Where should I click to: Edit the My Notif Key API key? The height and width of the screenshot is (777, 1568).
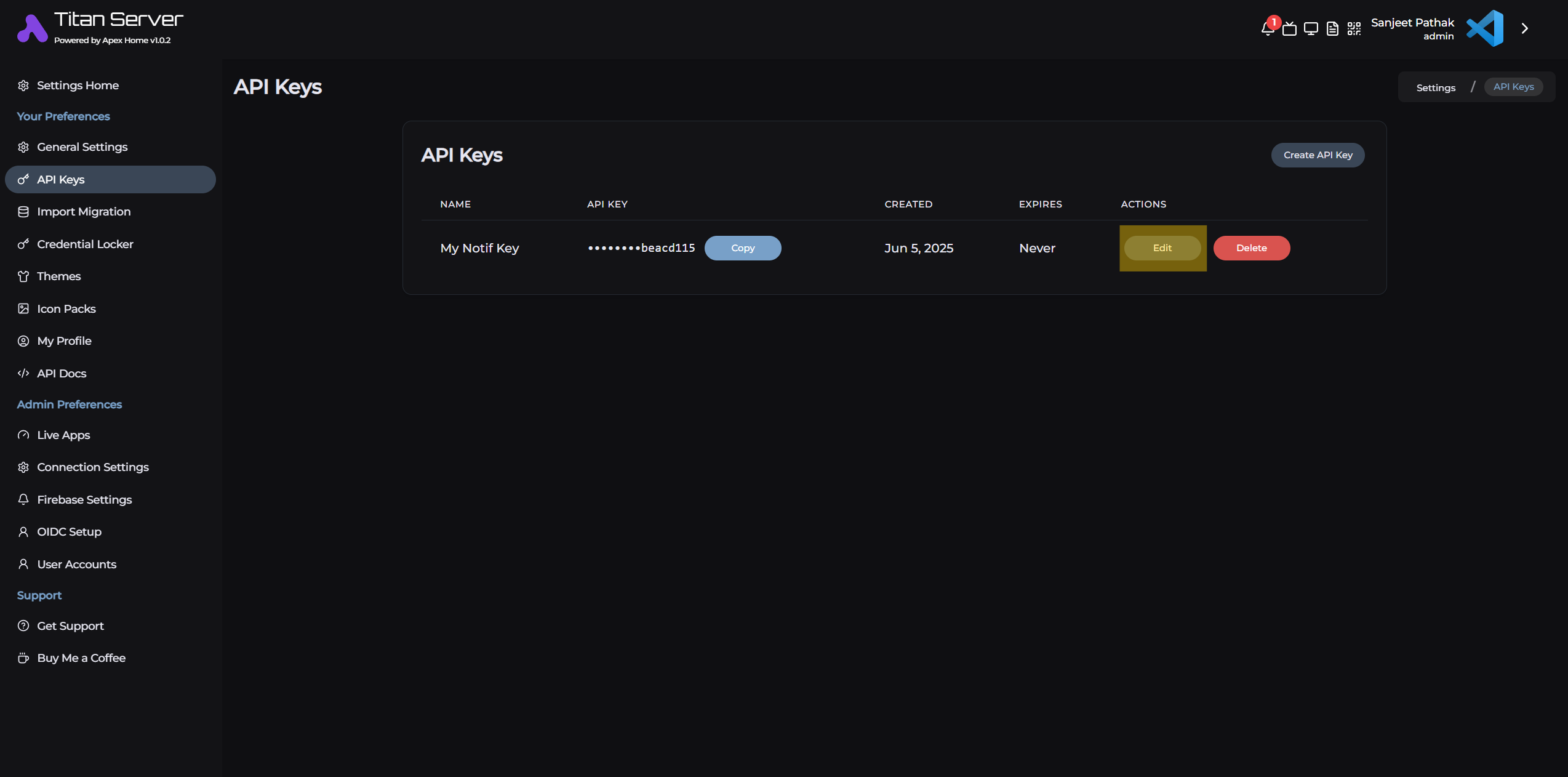(1162, 248)
